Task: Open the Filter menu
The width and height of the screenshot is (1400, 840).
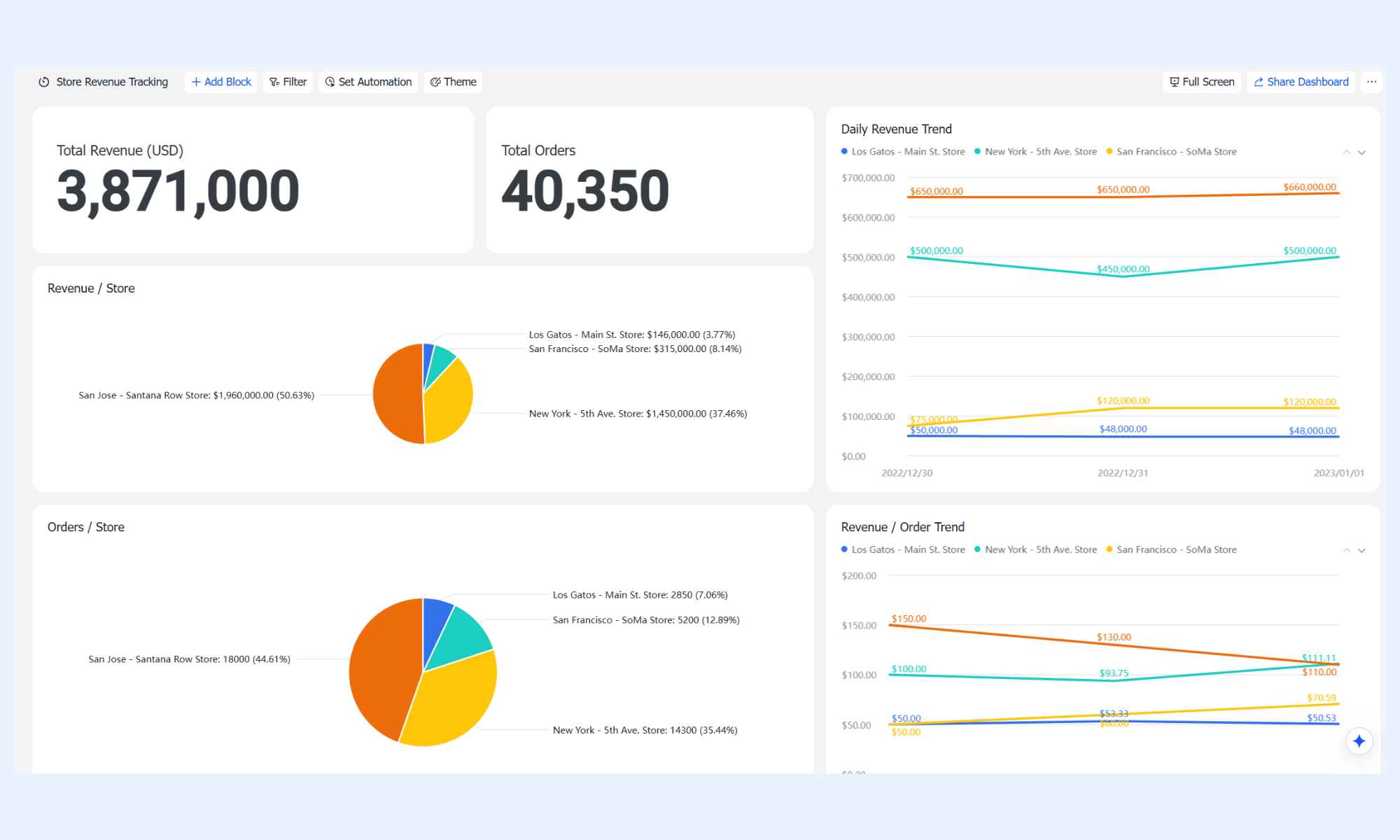Action: (x=288, y=82)
